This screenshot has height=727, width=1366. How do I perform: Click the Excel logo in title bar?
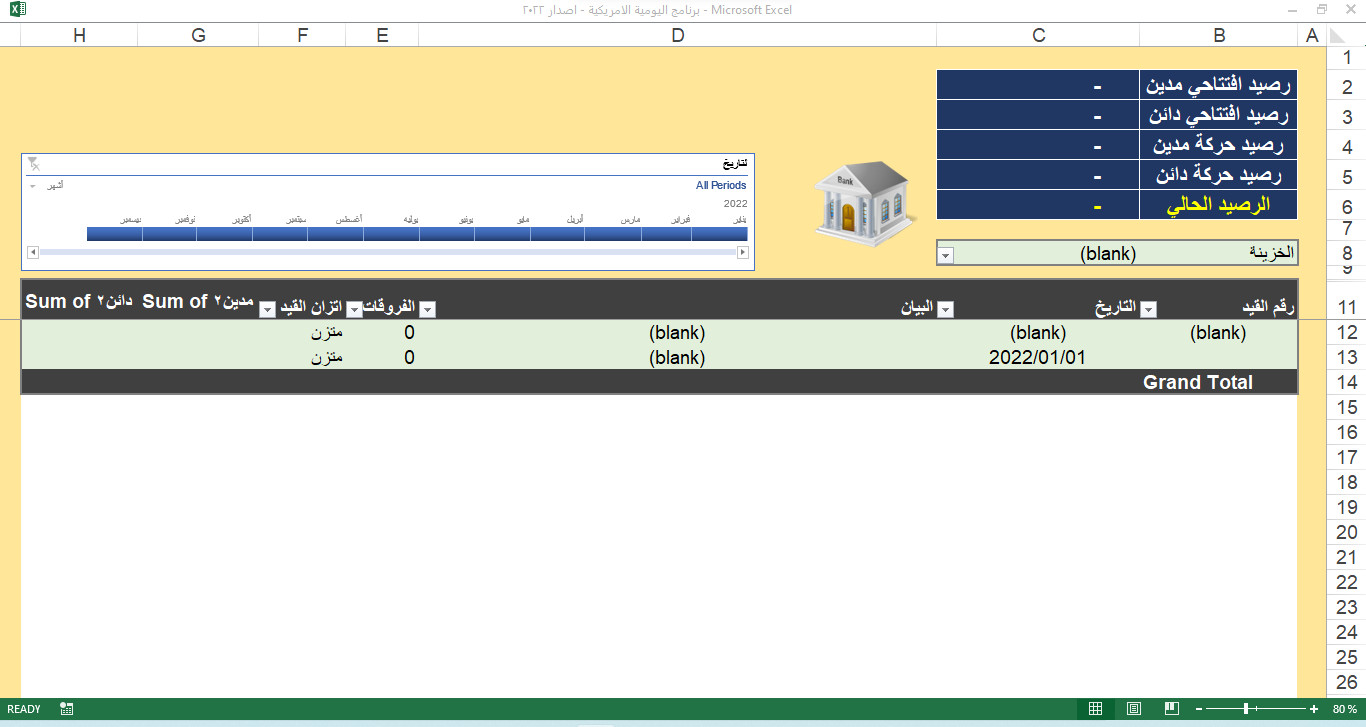coord(17,10)
